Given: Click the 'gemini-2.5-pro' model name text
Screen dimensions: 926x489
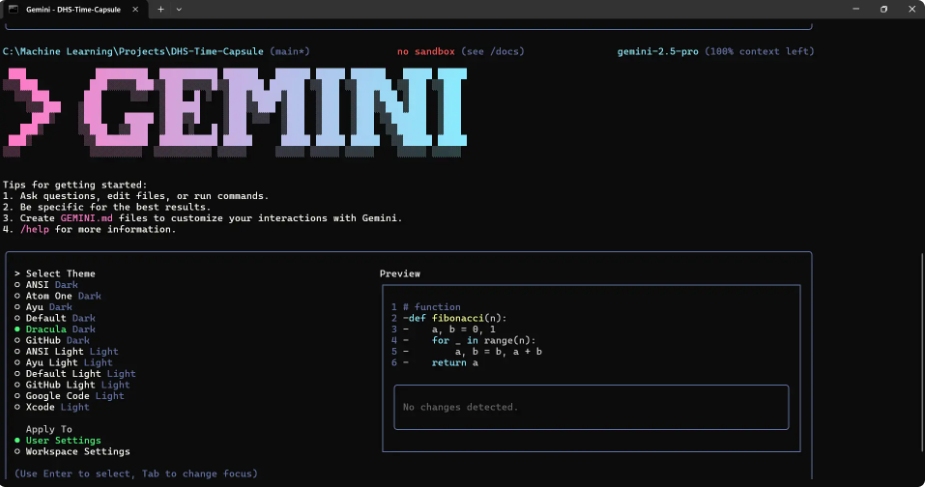Looking at the screenshot, I should click(x=658, y=52).
